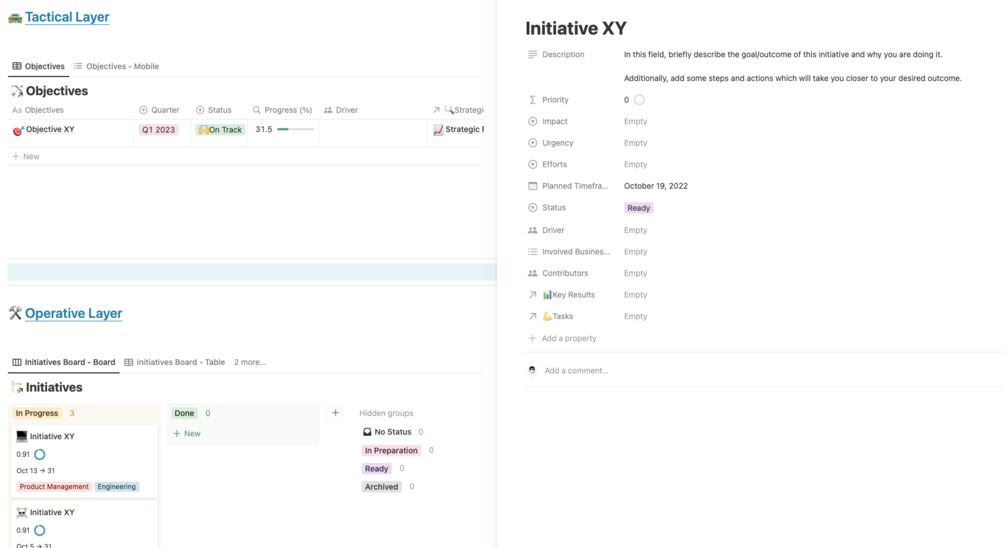Click the No Status inbox icon
Viewport: 1005px width, 548px height.
367,432
